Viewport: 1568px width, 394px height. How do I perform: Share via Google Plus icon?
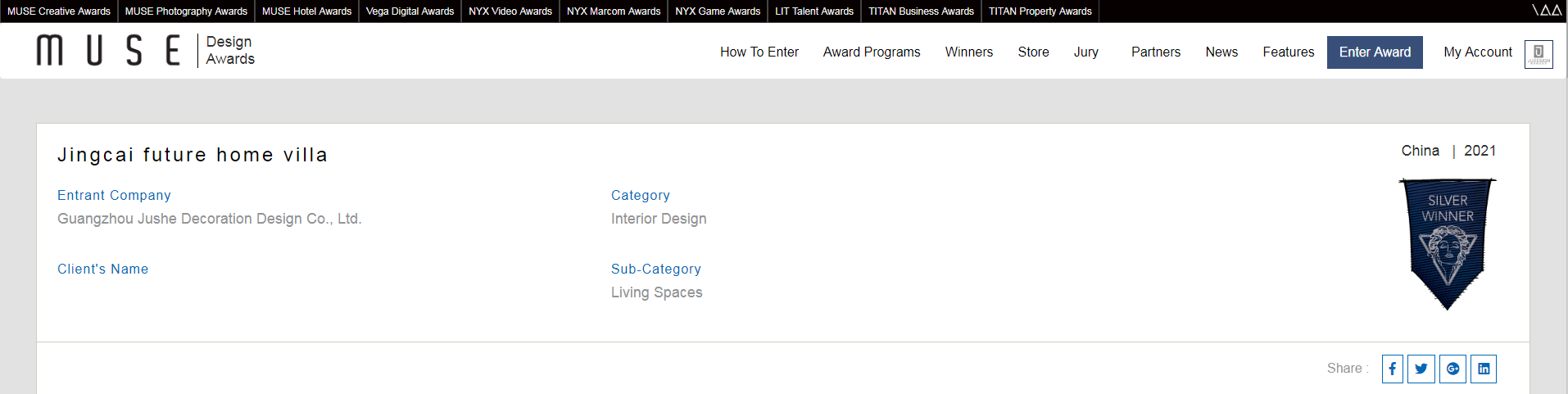pyautogui.click(x=1452, y=369)
